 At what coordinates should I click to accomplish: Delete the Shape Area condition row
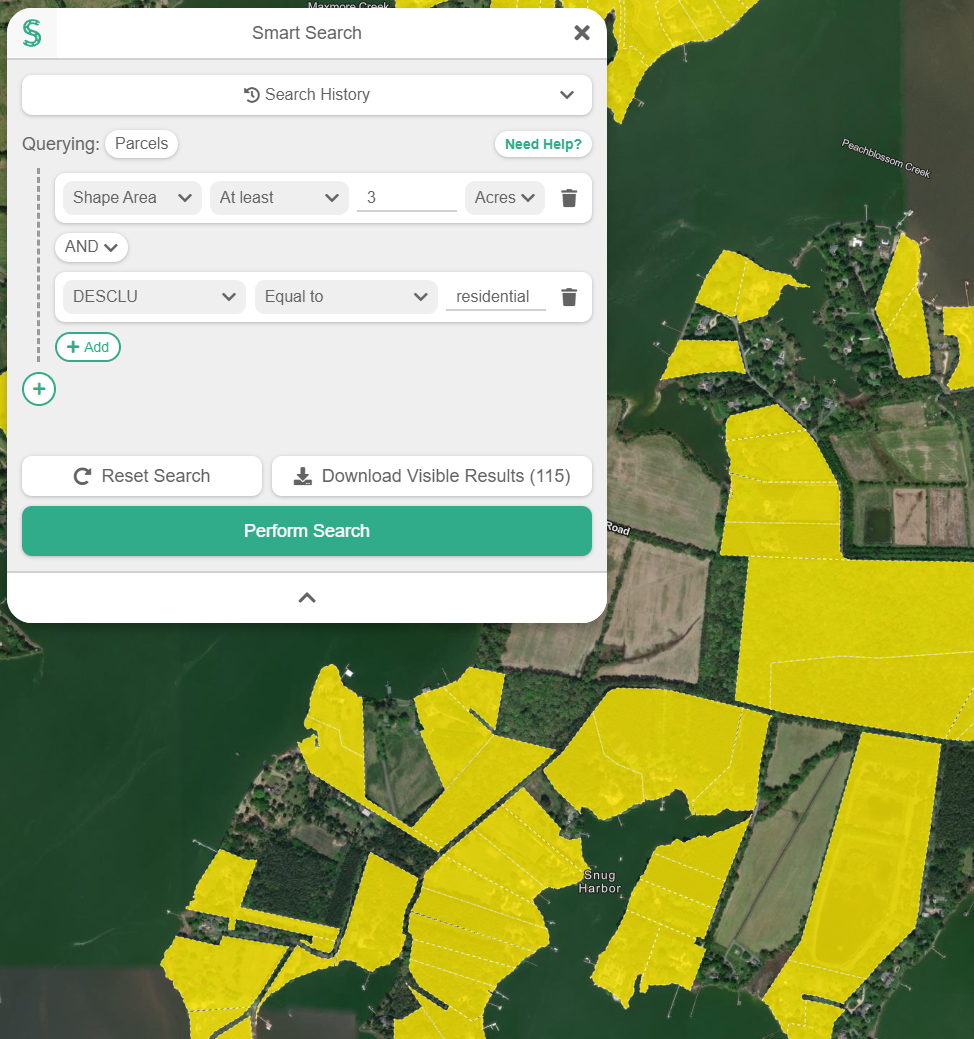(569, 198)
